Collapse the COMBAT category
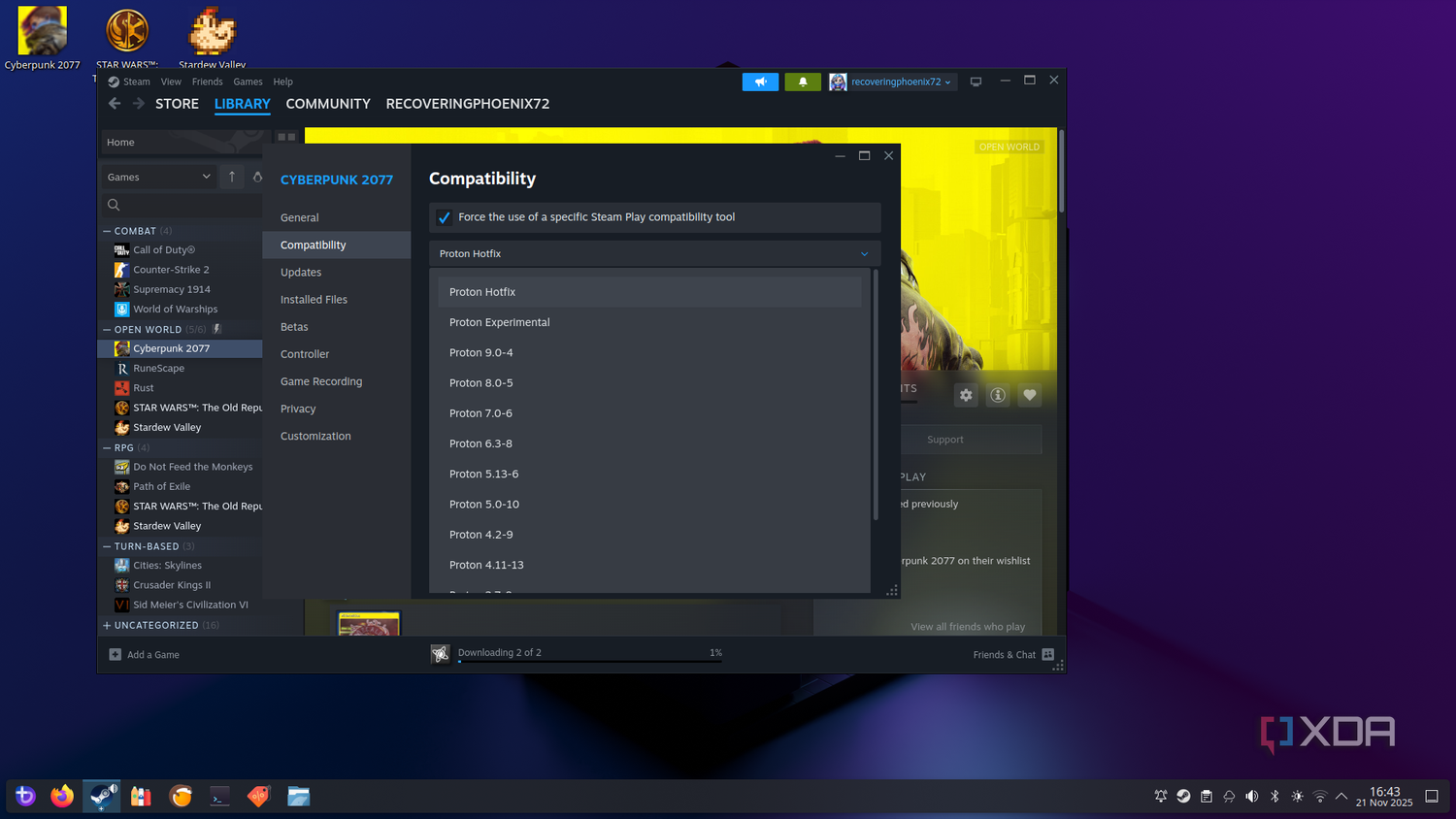The width and height of the screenshot is (1456, 819). pos(107,231)
